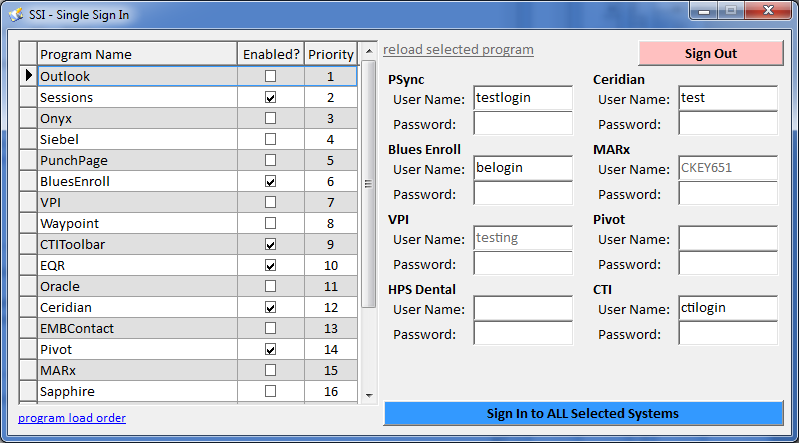This screenshot has height=443, width=799.
Task: Click the PunchPage program name cell
Action: point(137,160)
